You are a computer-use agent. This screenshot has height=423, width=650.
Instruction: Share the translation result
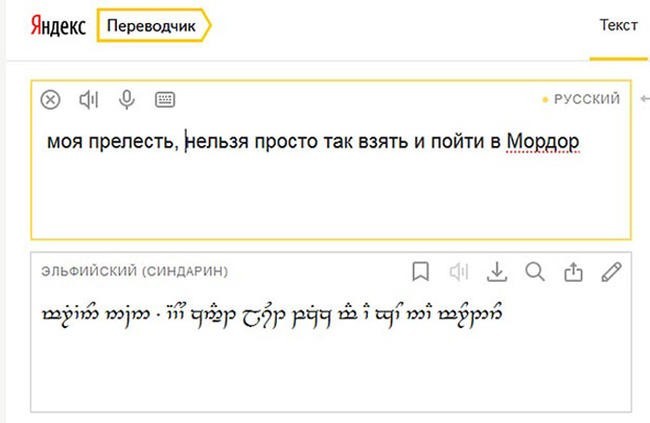tap(573, 272)
